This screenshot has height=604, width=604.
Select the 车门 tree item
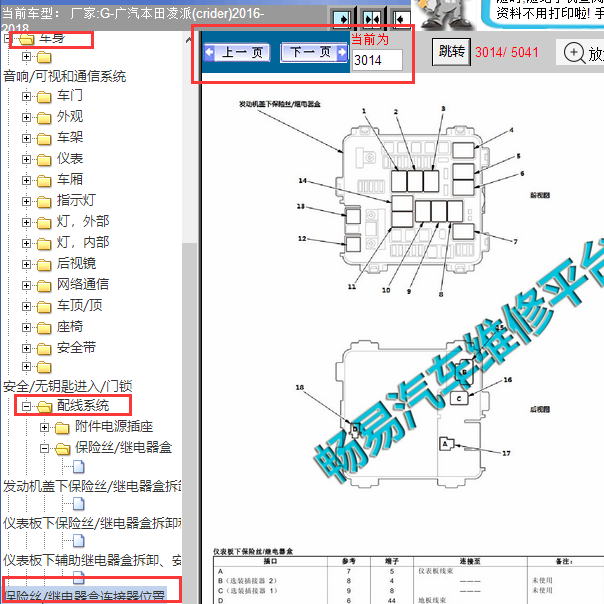pos(70,95)
